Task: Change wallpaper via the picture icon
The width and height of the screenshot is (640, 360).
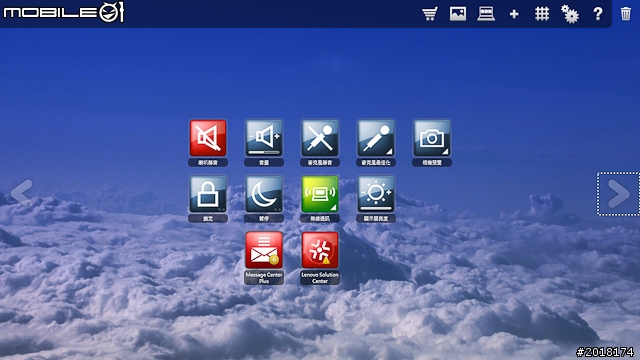Action: (458, 14)
